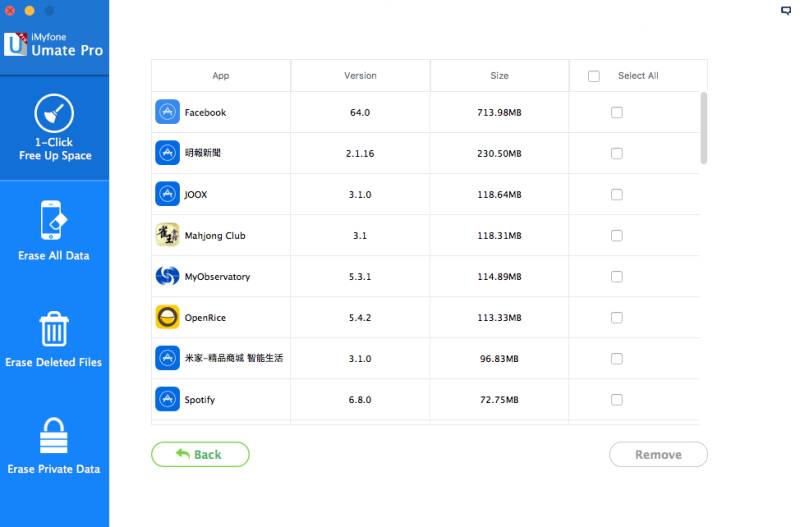
Task: Click the Mahjong Club app icon
Action: (167, 235)
